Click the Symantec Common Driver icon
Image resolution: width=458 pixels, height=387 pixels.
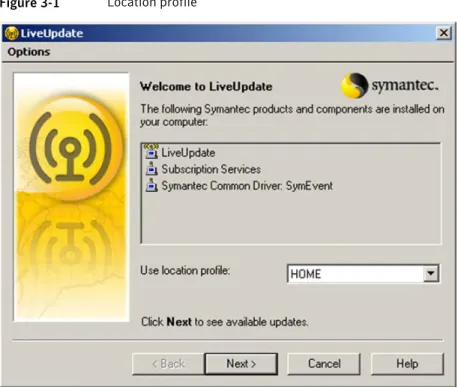(x=152, y=185)
